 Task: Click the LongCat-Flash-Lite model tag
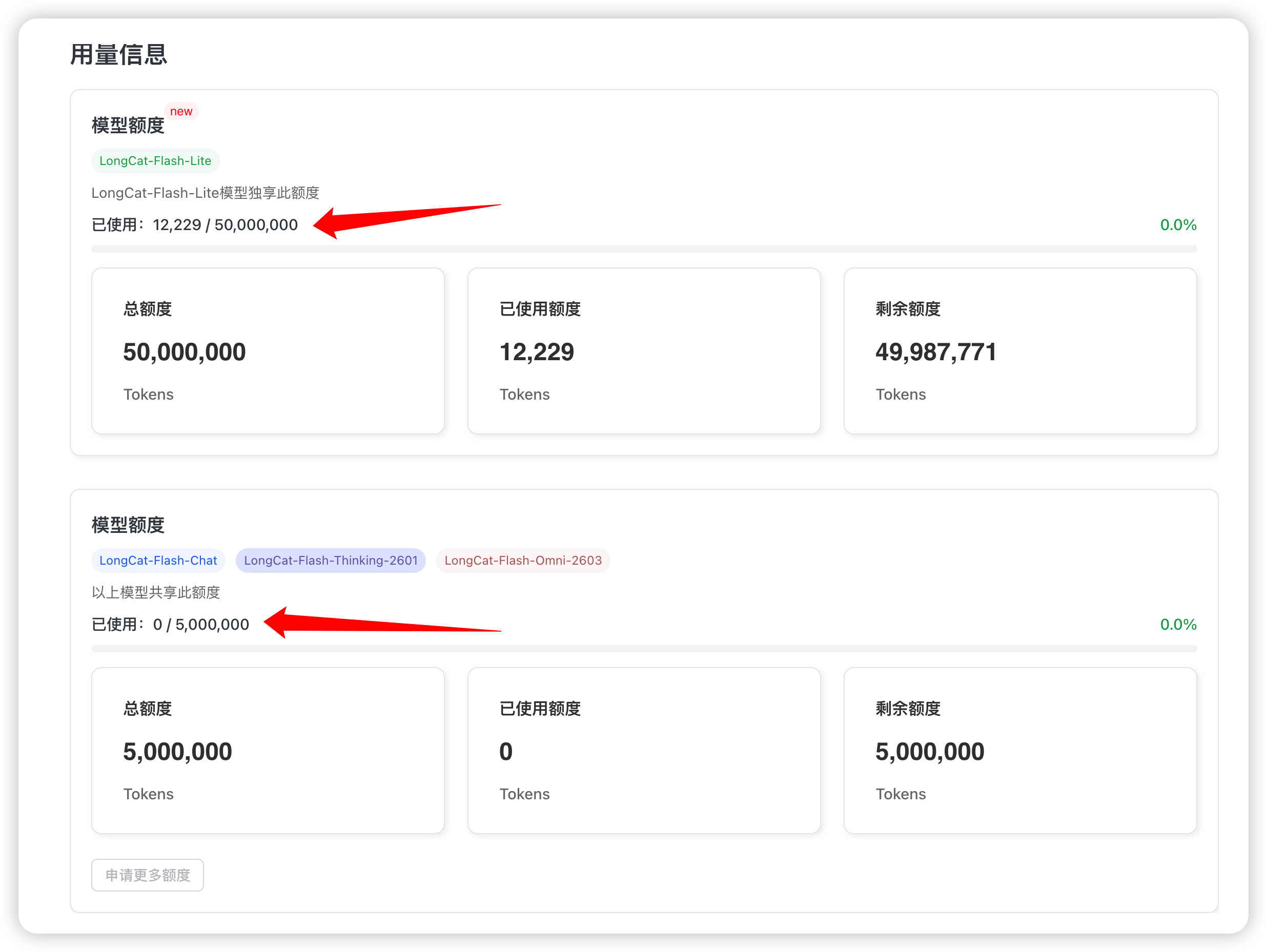155,161
